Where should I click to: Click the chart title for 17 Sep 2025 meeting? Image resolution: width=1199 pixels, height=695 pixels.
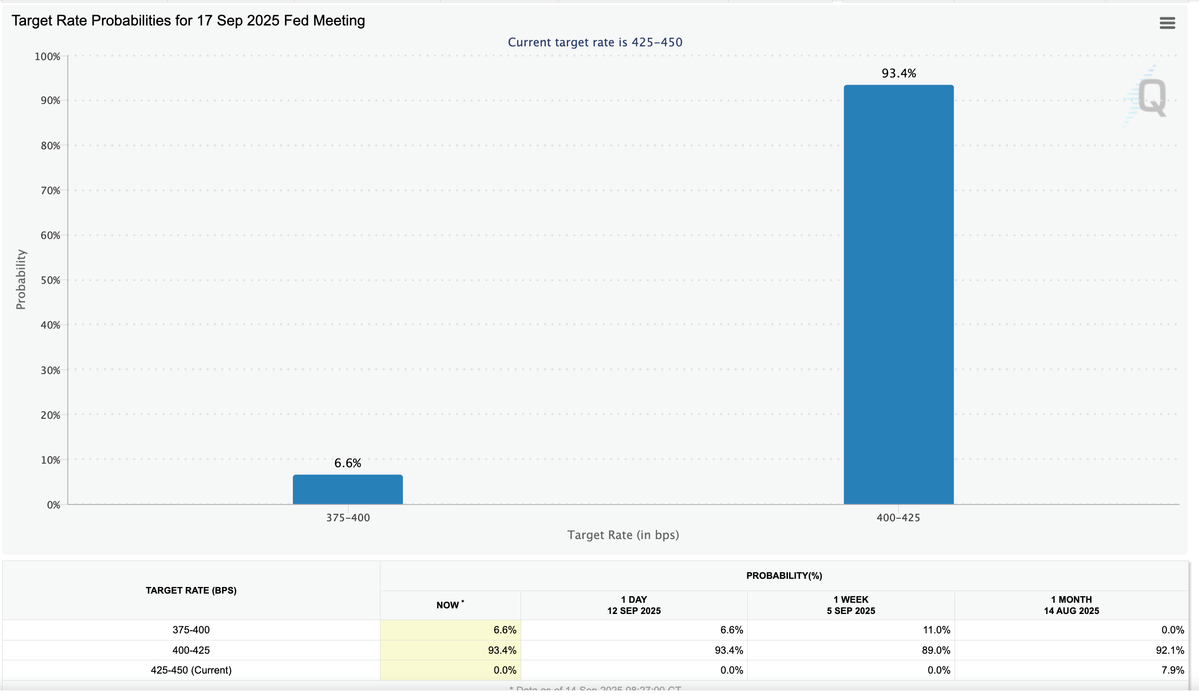188,21
